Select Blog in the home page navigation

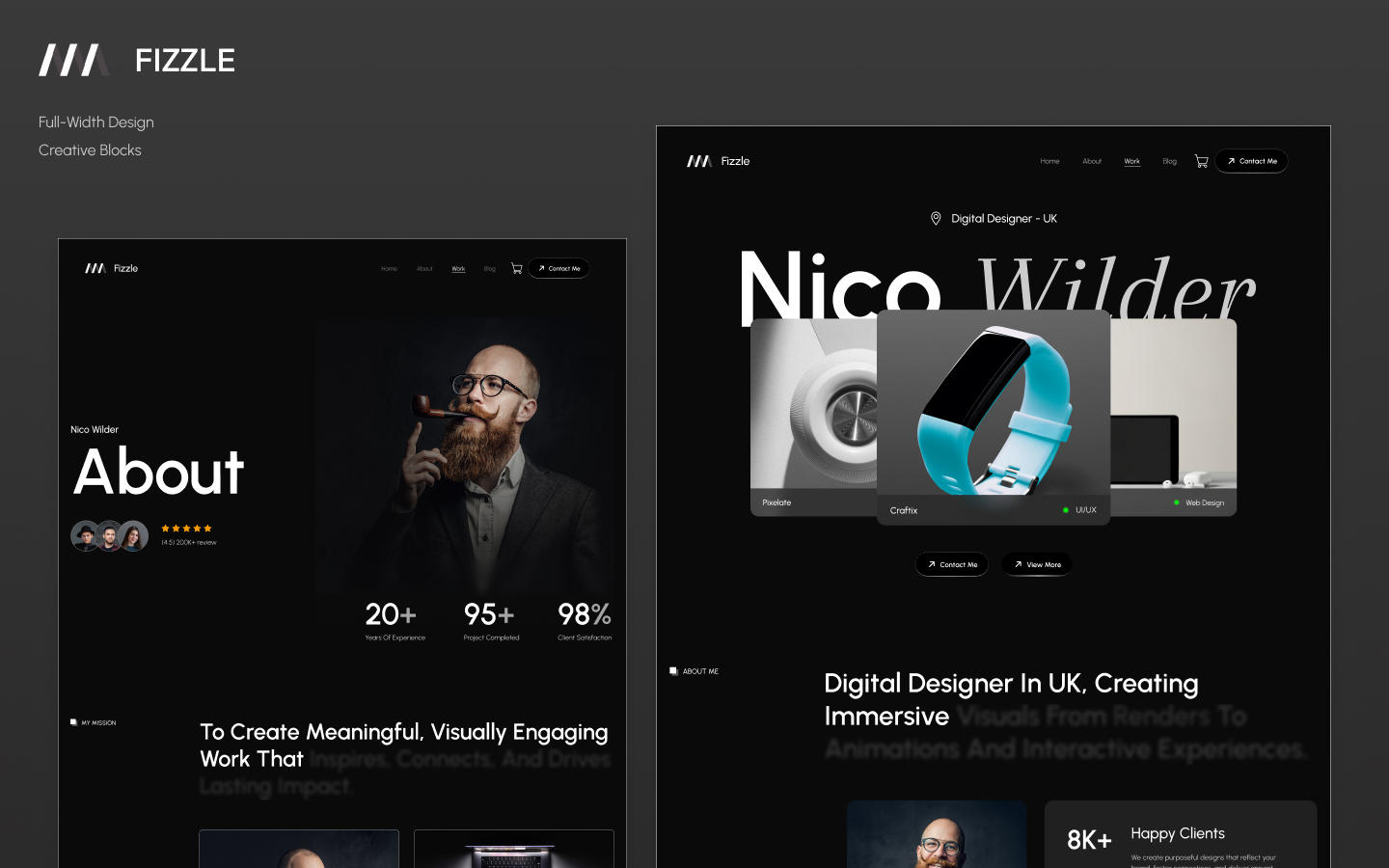point(1170,161)
